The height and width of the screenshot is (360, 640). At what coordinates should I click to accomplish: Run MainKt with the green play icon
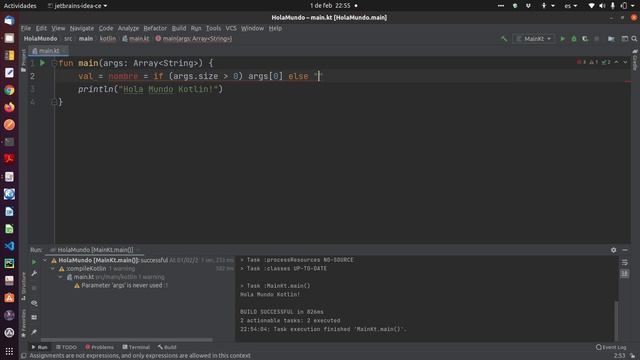tap(562, 39)
